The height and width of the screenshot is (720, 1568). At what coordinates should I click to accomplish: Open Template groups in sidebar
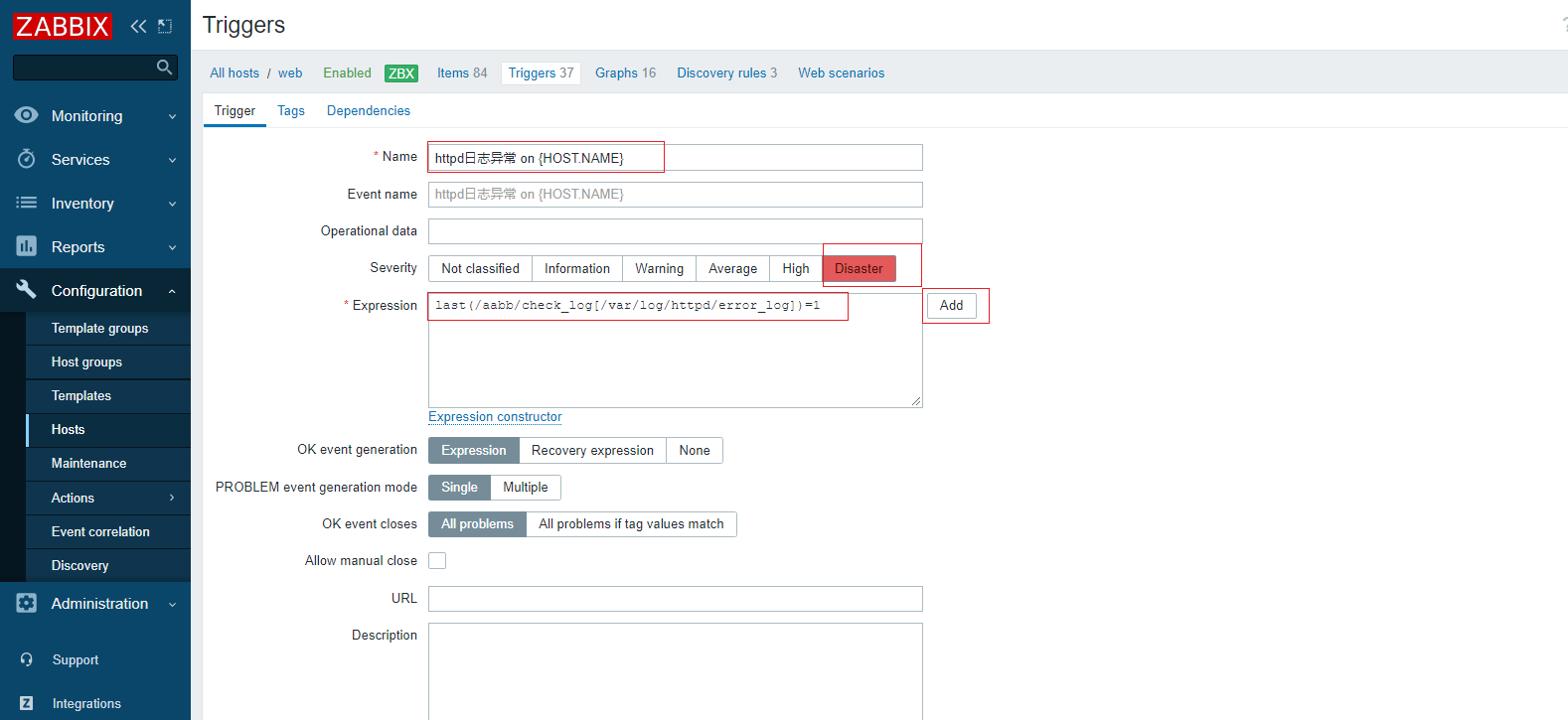click(x=108, y=329)
